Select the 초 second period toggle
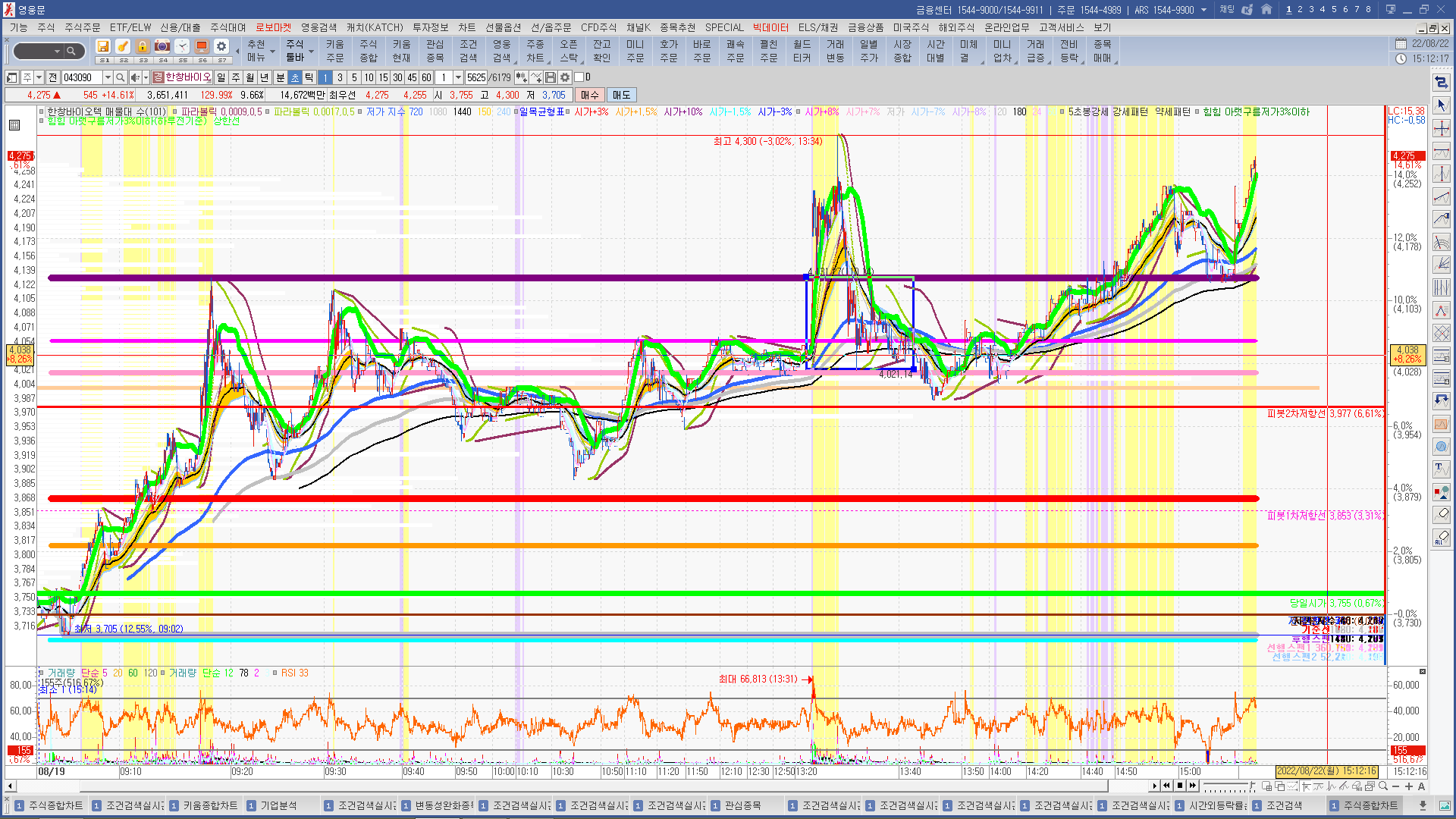 295,77
